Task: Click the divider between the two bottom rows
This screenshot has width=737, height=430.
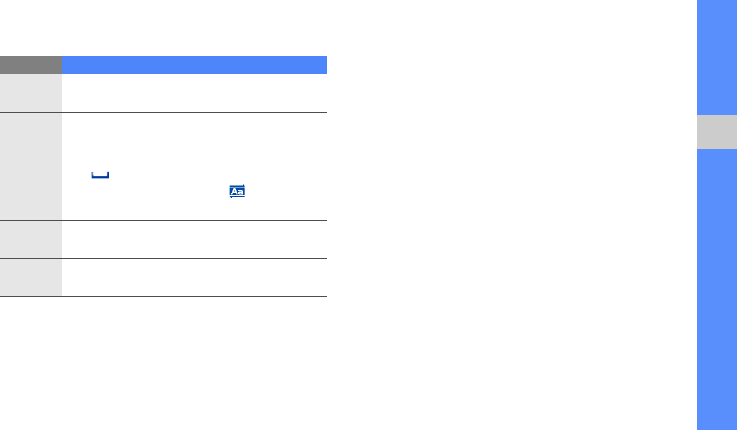Action: tap(194, 259)
